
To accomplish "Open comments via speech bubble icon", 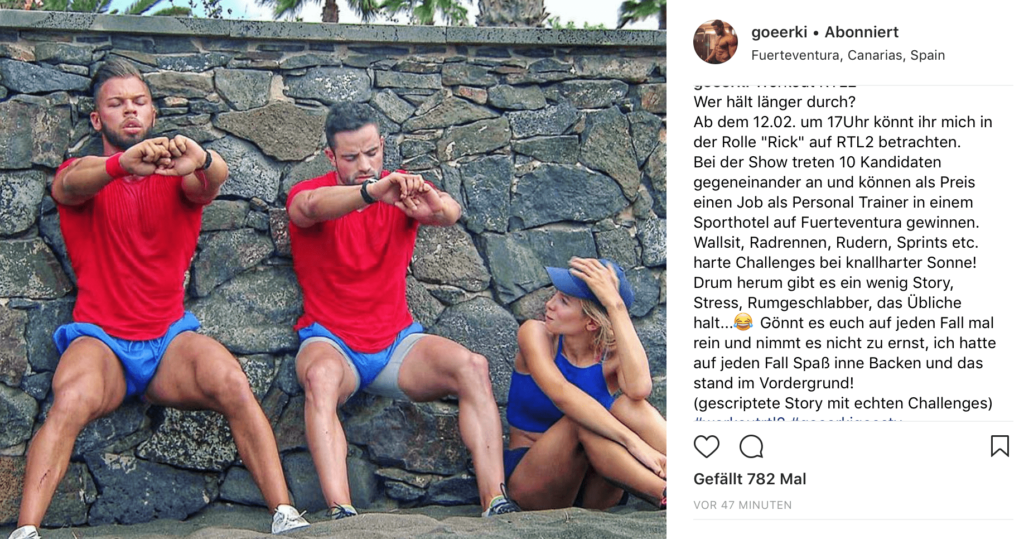I will 751,447.
